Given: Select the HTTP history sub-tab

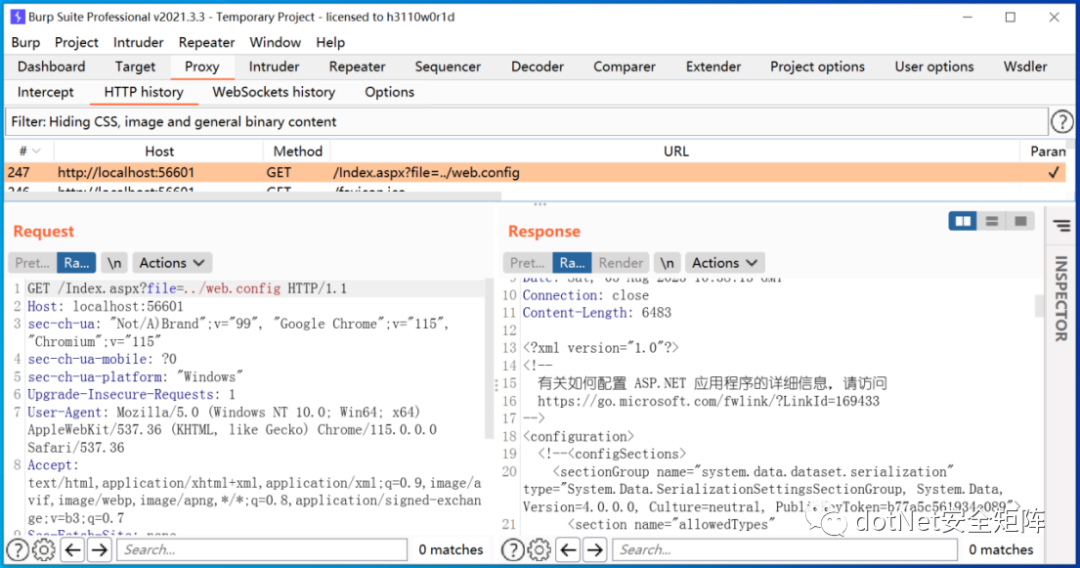Looking at the screenshot, I should 143,92.
